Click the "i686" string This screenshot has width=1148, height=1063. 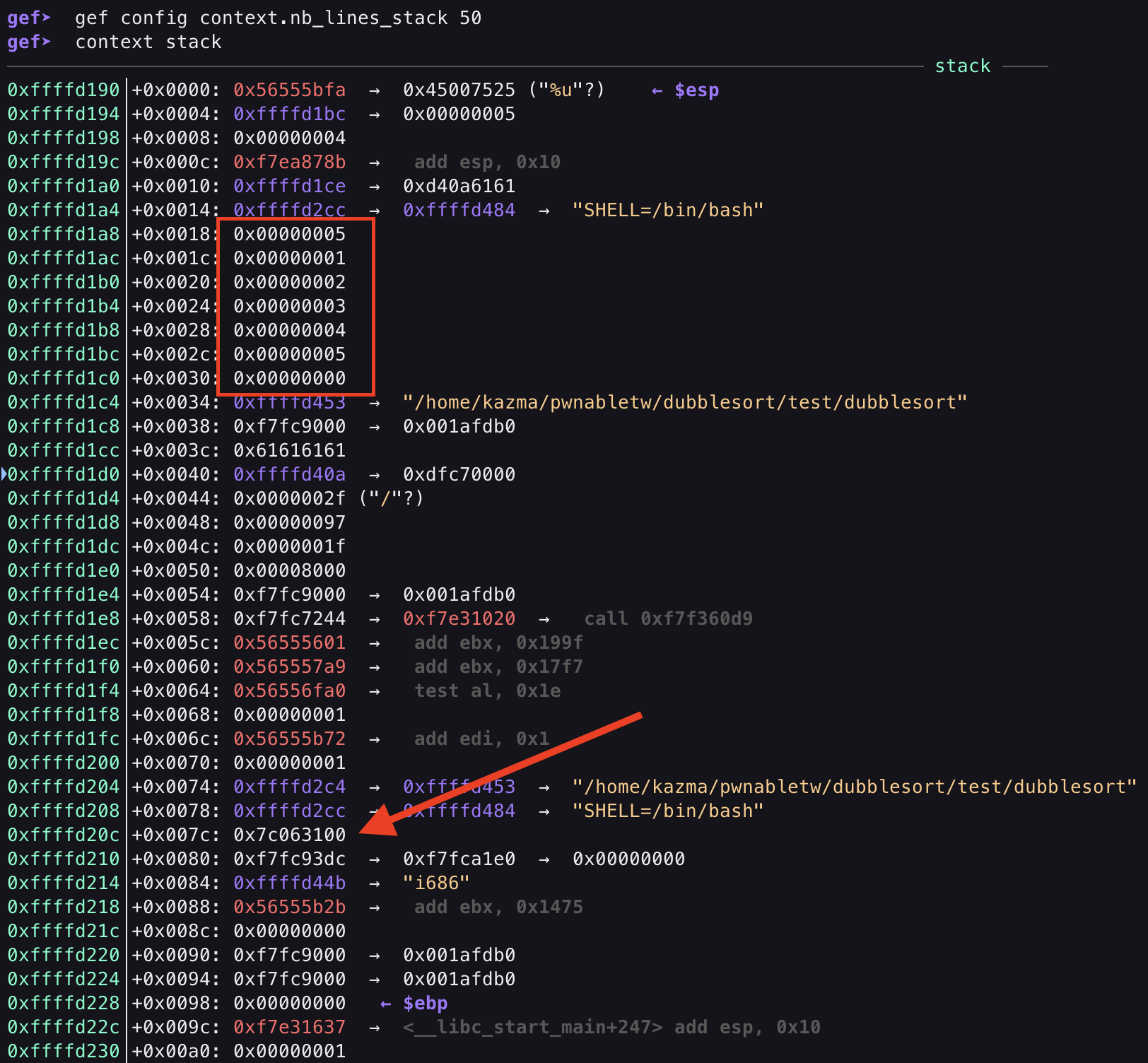(436, 883)
